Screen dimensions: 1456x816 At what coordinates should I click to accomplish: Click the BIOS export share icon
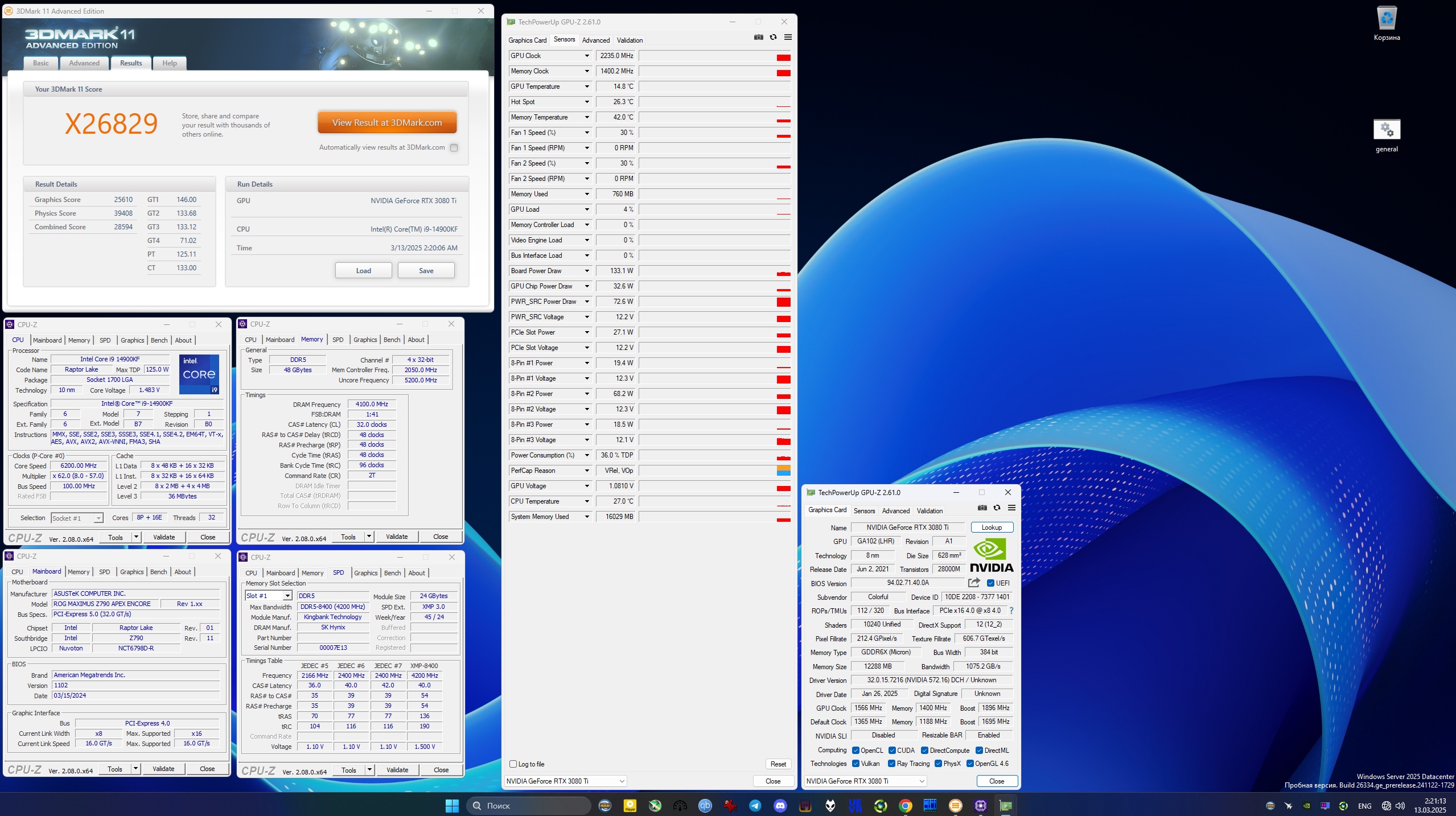974,583
